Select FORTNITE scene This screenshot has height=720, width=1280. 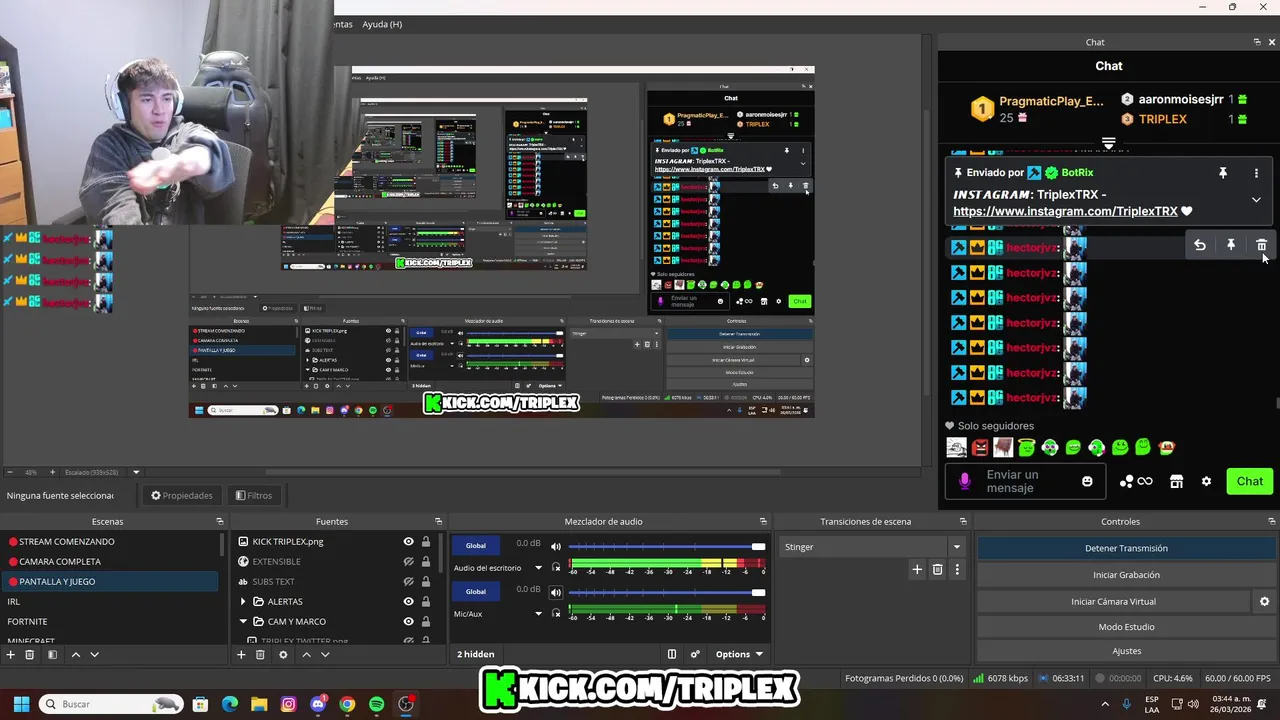[x=110, y=621]
